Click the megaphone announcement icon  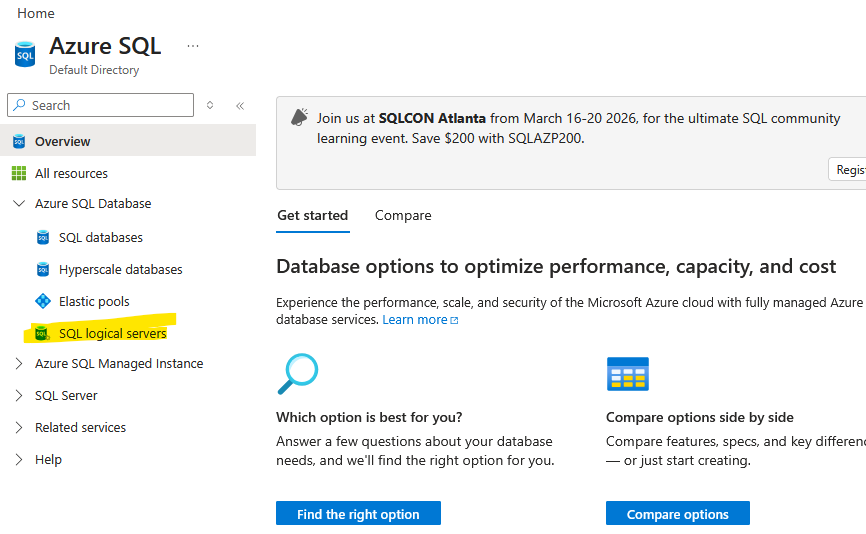coord(299,118)
